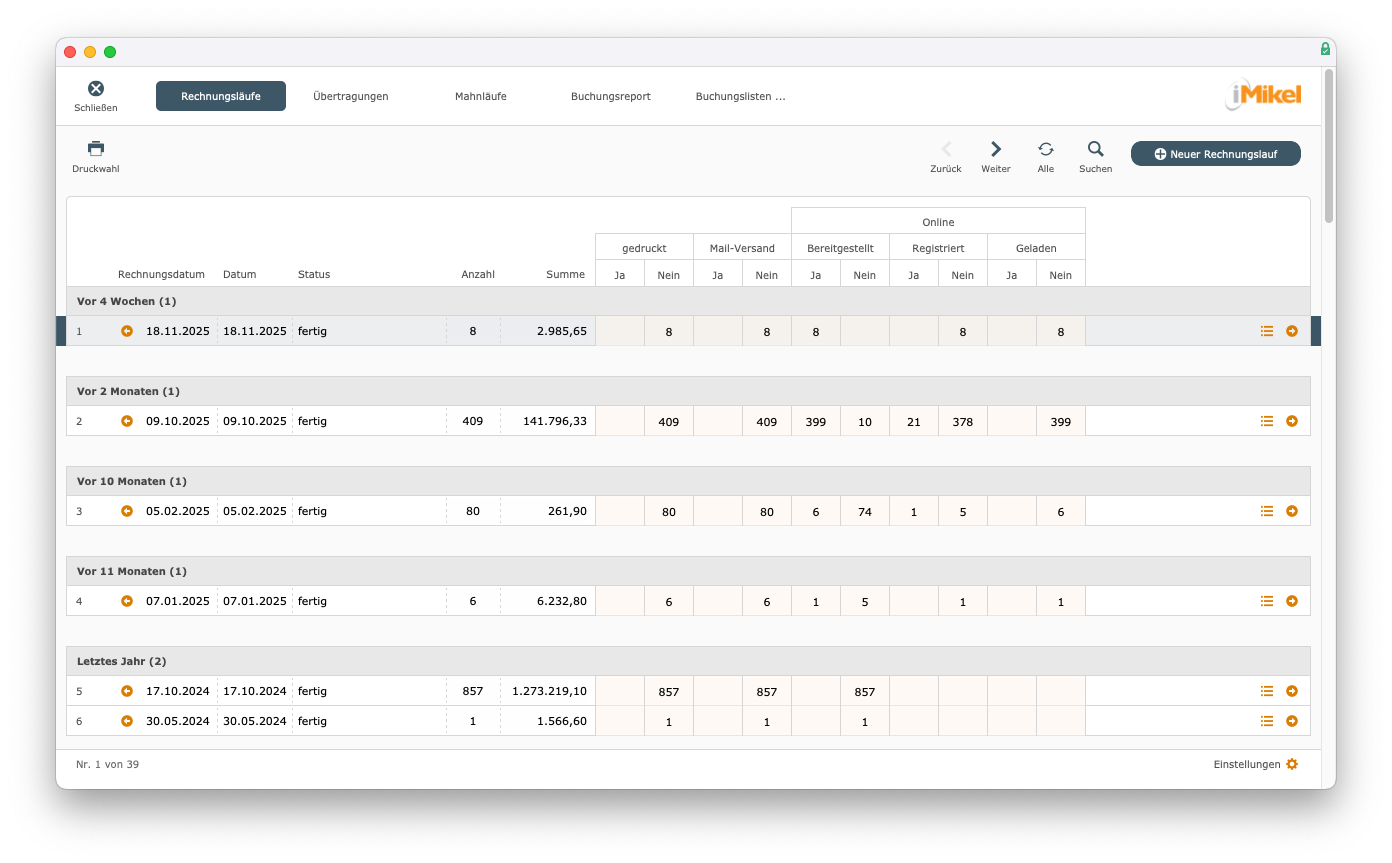Click orange arrow on 18.11.2025 row right
The height and width of the screenshot is (863, 1392).
(1292, 331)
